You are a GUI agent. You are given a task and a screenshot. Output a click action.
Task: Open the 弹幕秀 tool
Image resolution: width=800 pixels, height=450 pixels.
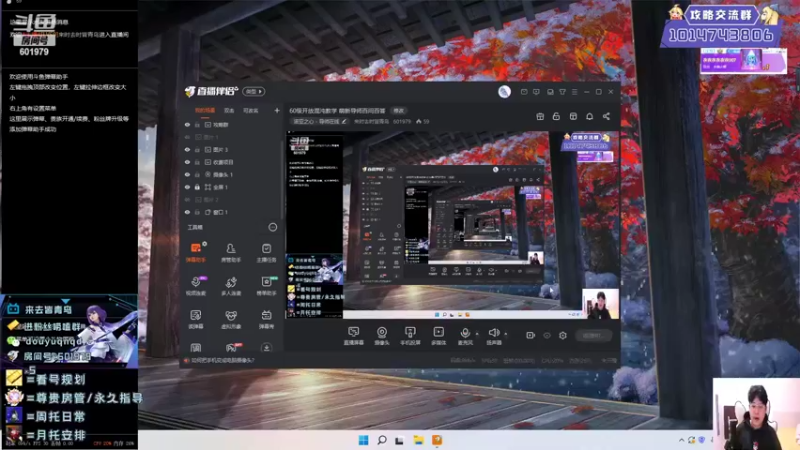(266, 319)
